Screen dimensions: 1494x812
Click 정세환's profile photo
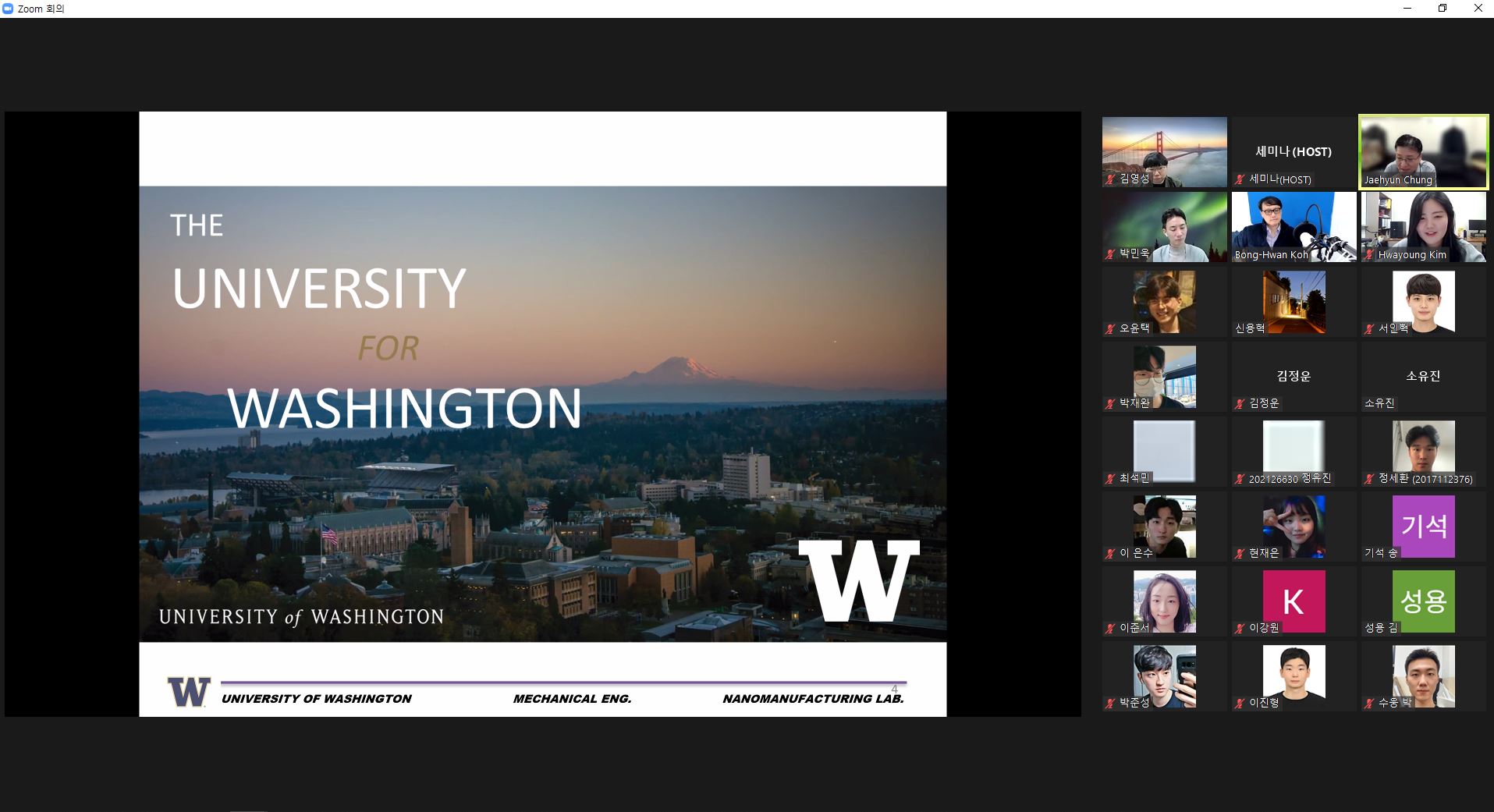(x=1424, y=452)
